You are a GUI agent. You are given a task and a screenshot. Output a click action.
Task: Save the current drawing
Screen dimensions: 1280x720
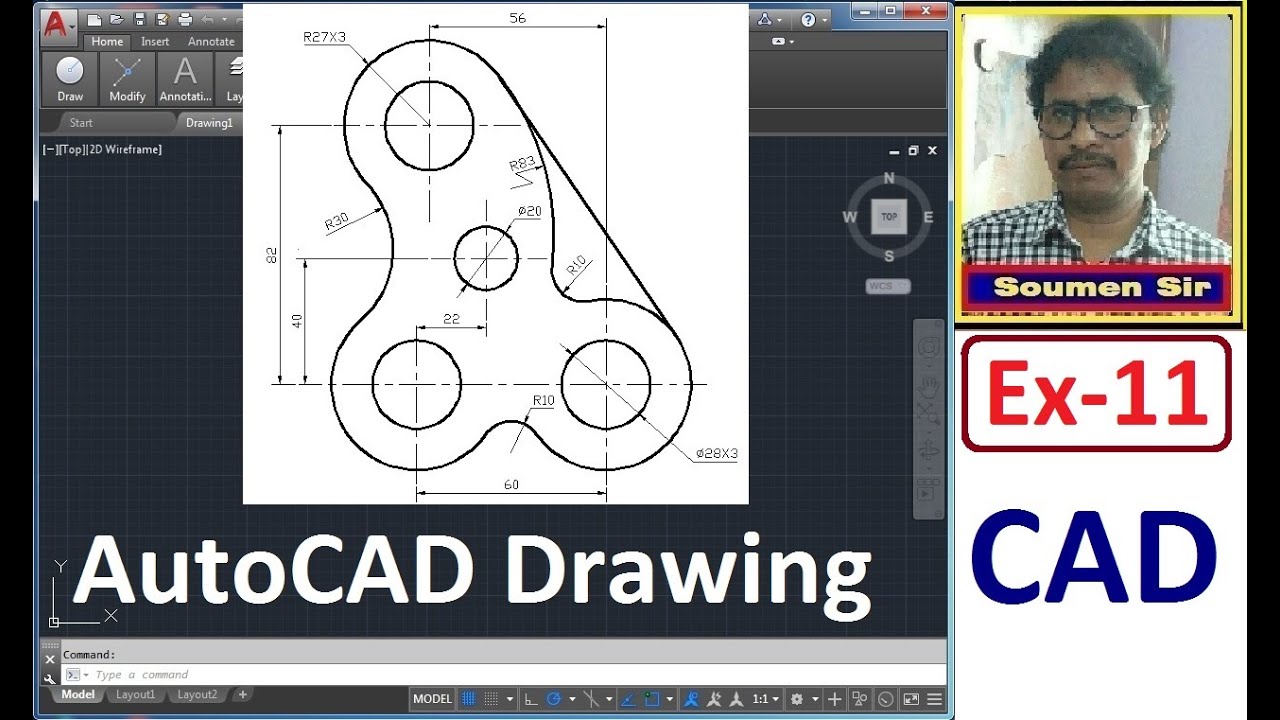coord(140,20)
